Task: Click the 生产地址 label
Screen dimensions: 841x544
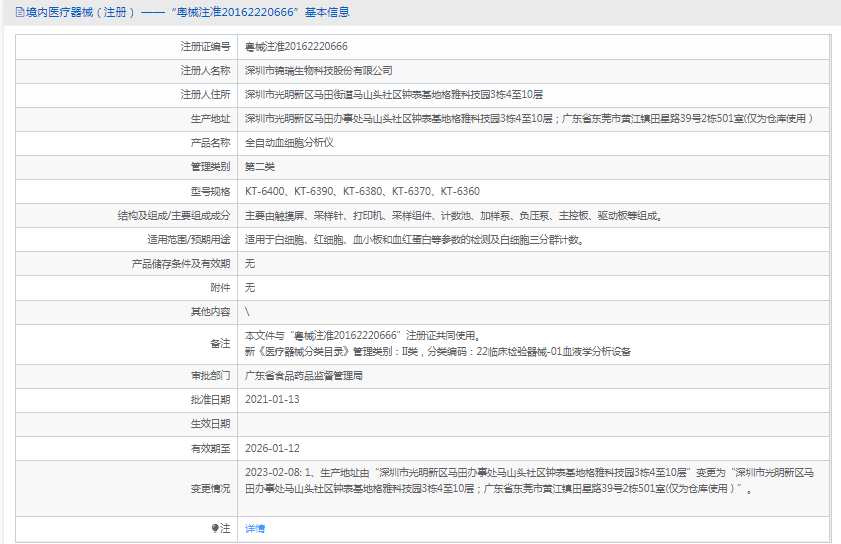Action: click(210, 119)
